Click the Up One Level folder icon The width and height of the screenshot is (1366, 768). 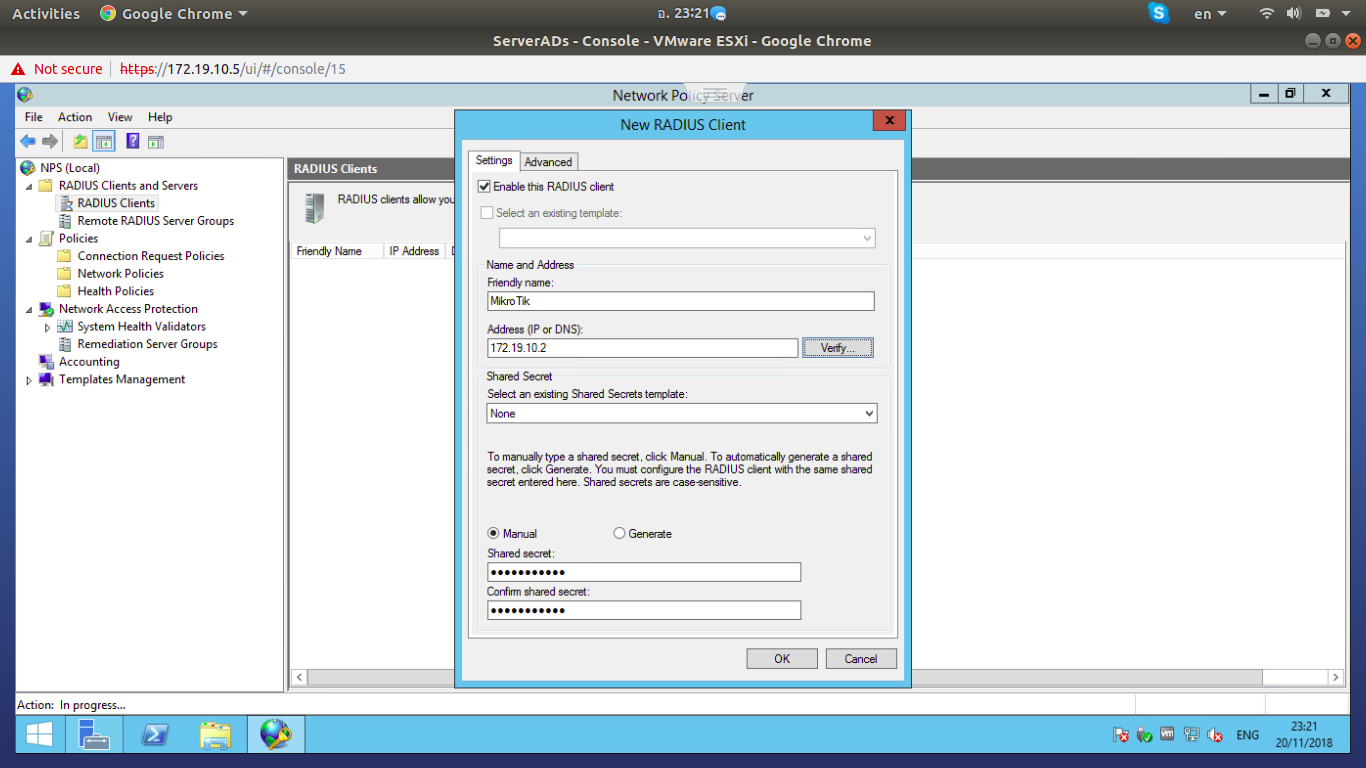point(80,142)
